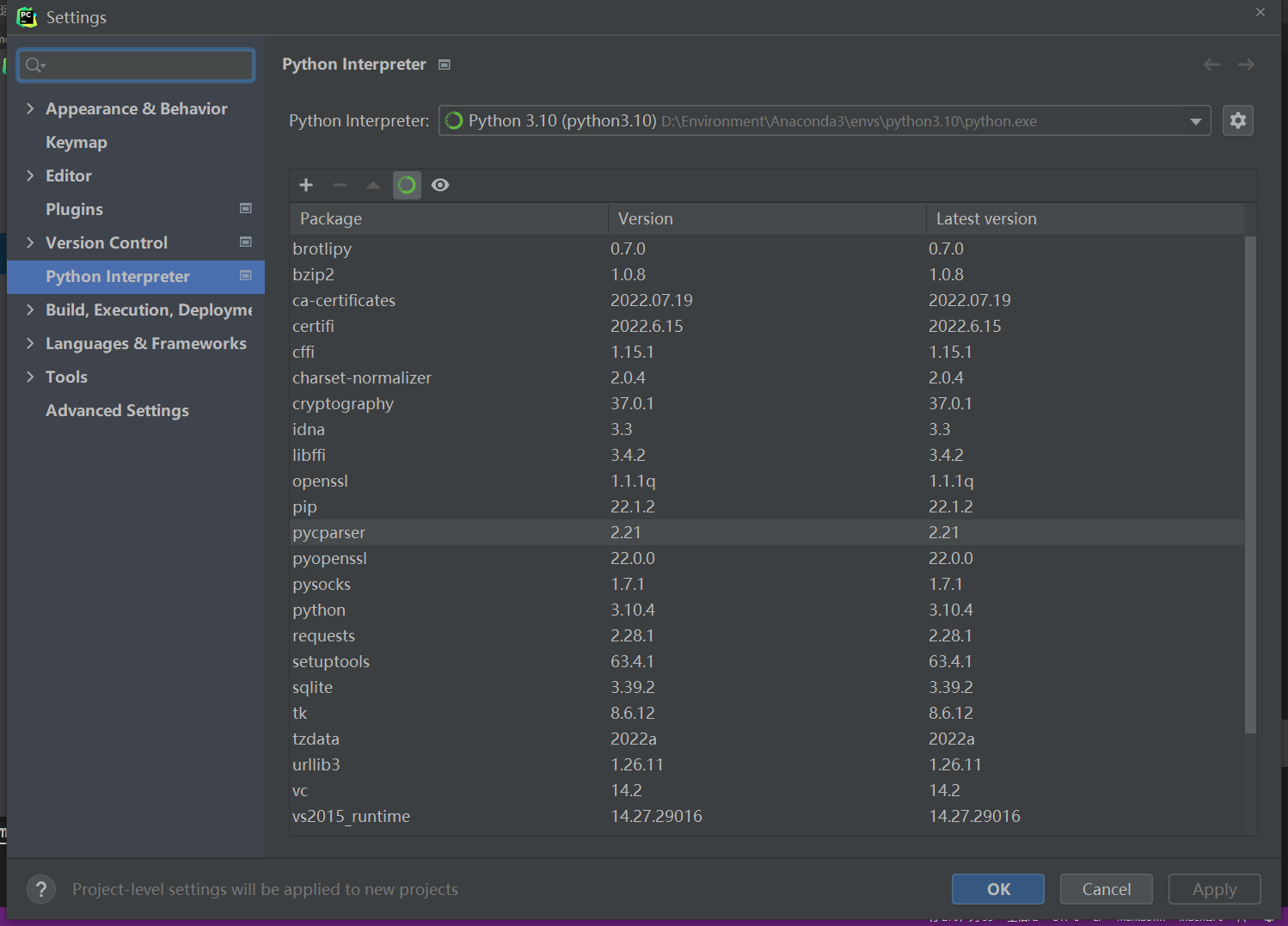This screenshot has width=1288, height=926.
Task: Open the Python Interpreter dropdown
Action: pyautogui.click(x=1195, y=121)
